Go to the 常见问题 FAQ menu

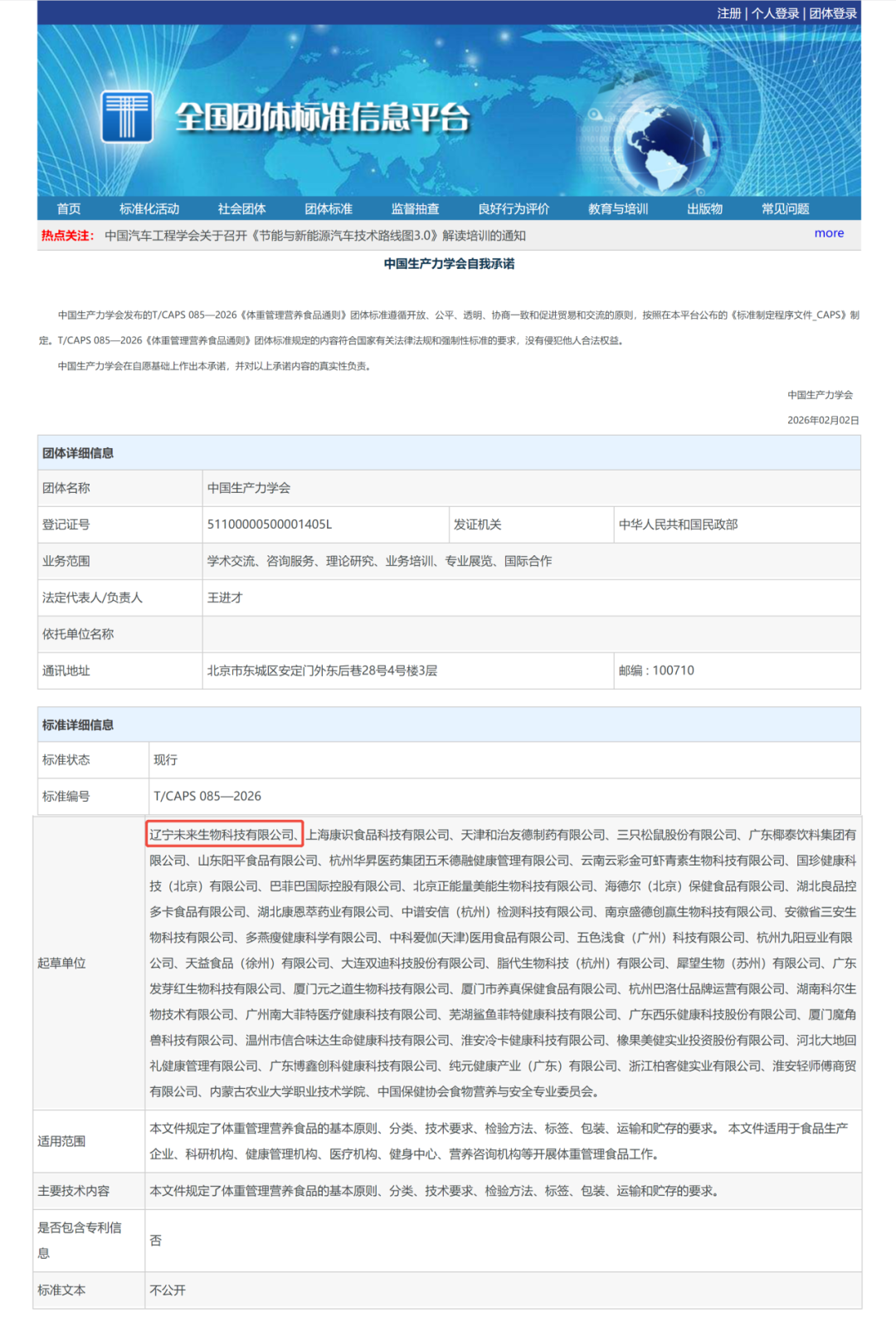(x=785, y=209)
